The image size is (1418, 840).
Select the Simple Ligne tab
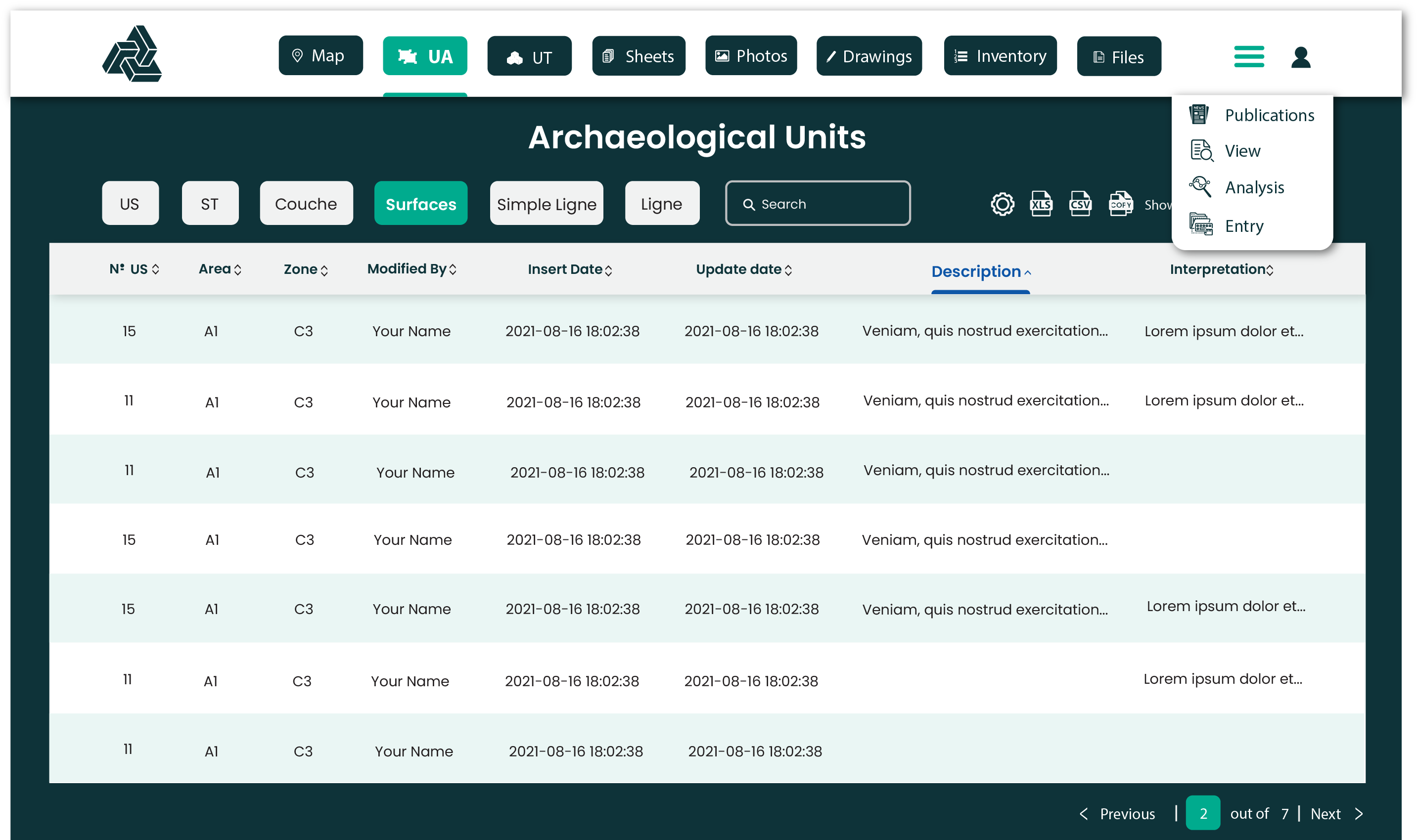tap(546, 204)
